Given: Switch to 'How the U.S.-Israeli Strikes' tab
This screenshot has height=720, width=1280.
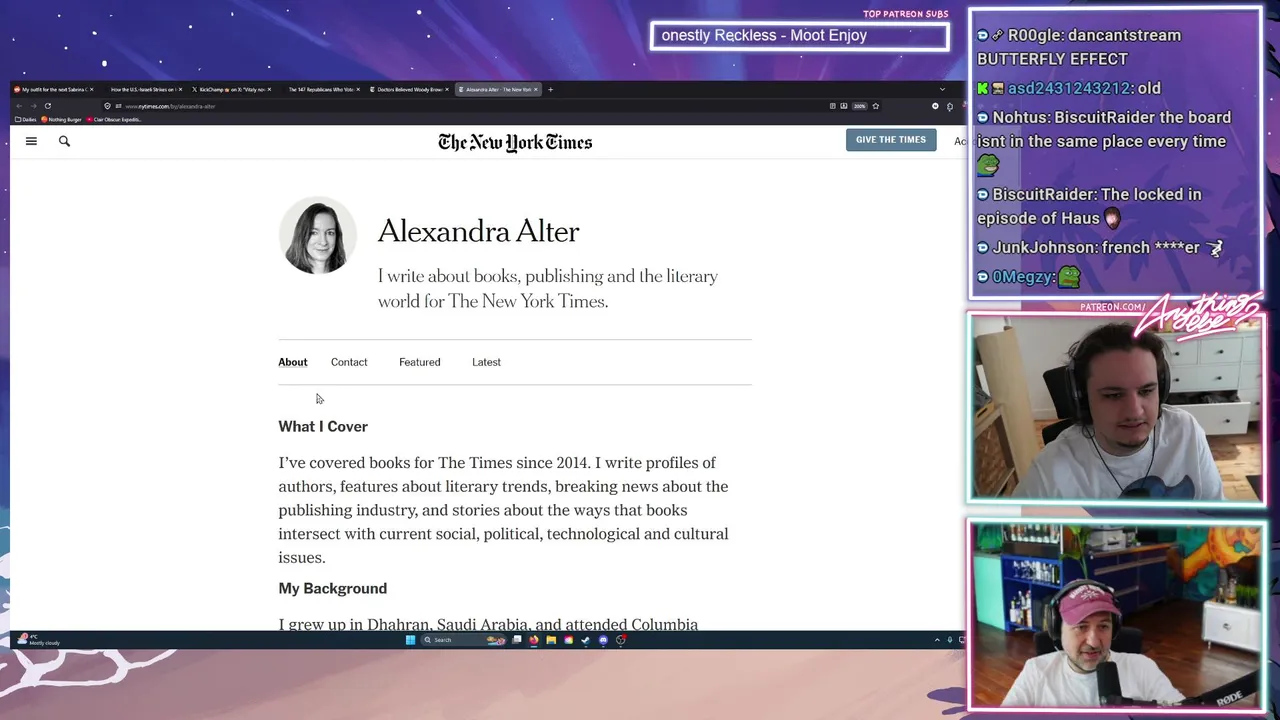Looking at the screenshot, I should (144, 89).
